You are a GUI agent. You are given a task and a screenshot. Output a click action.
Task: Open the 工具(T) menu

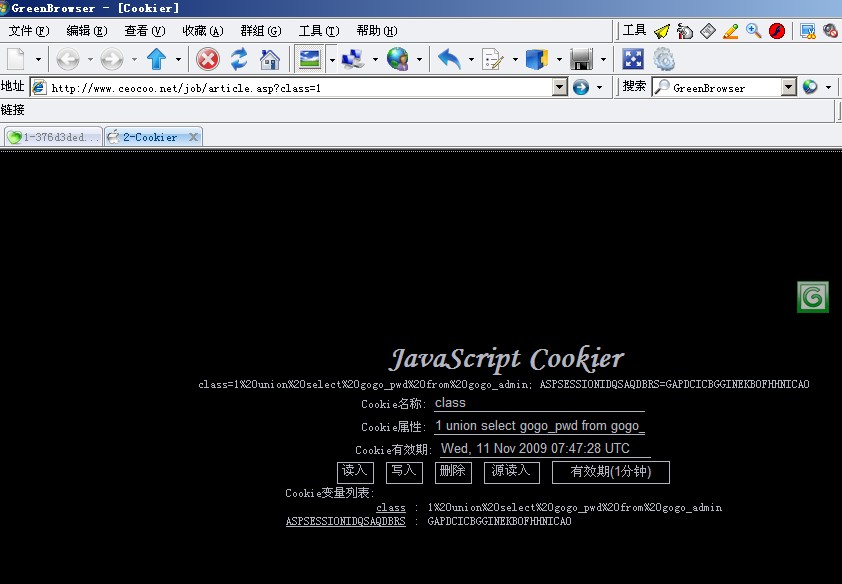pos(319,31)
